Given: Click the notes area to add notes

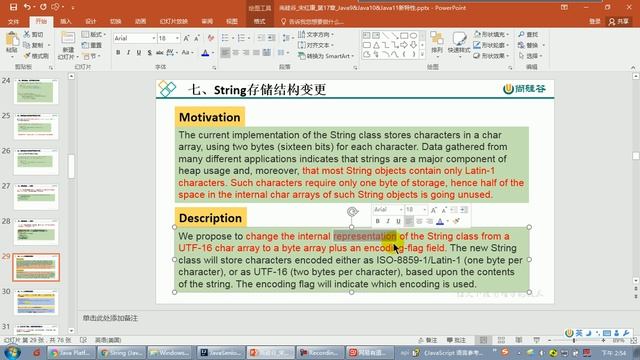Looking at the screenshot, I should coord(355,318).
